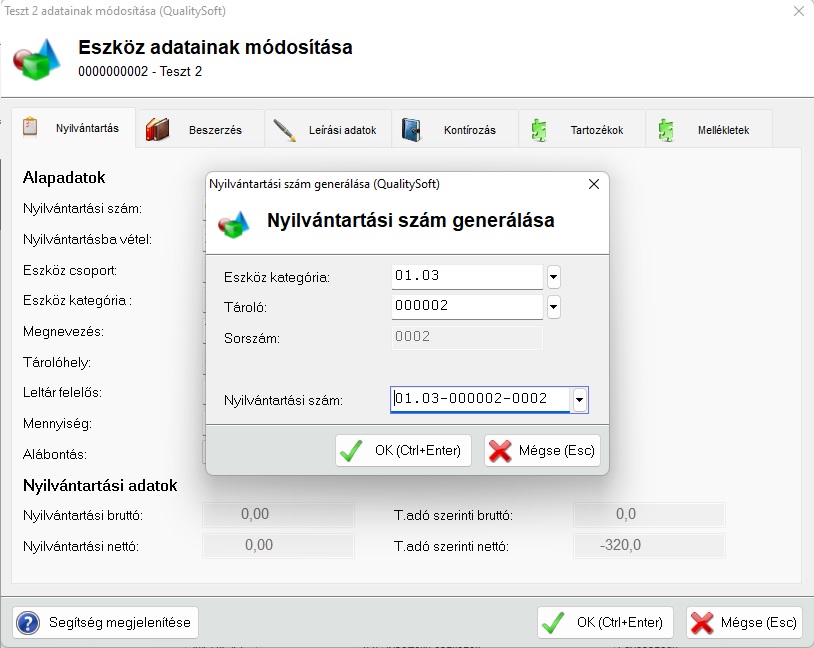This screenshot has height=648, width=814.
Task: Open the Tároló dropdown list
Action: click(553, 307)
